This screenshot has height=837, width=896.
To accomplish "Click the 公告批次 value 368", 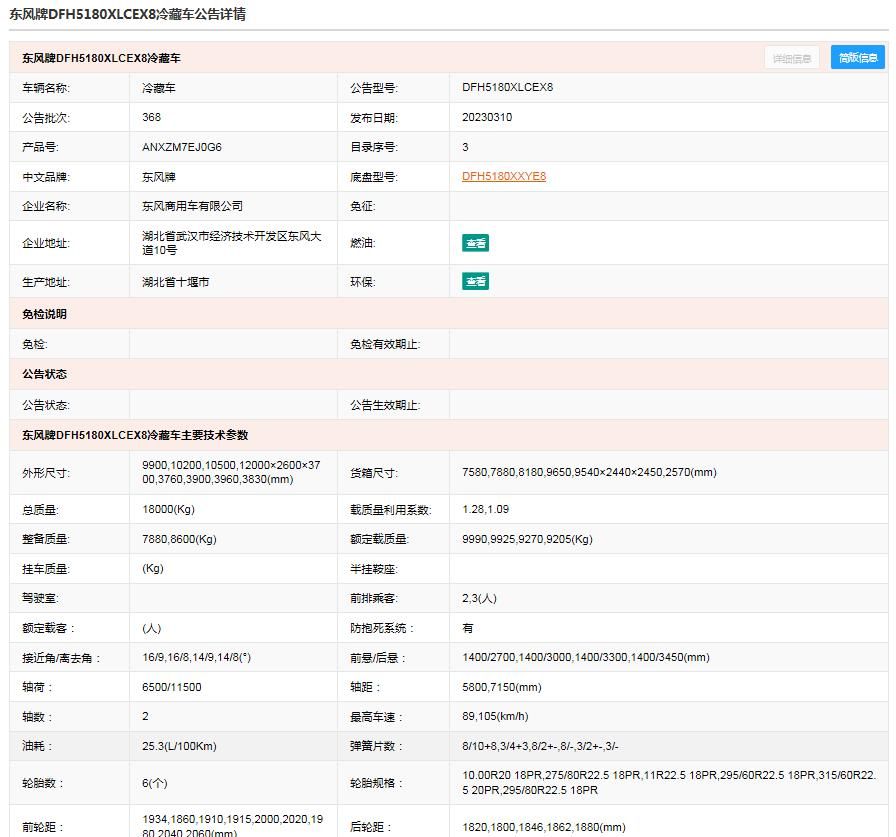I will pos(152,117).
